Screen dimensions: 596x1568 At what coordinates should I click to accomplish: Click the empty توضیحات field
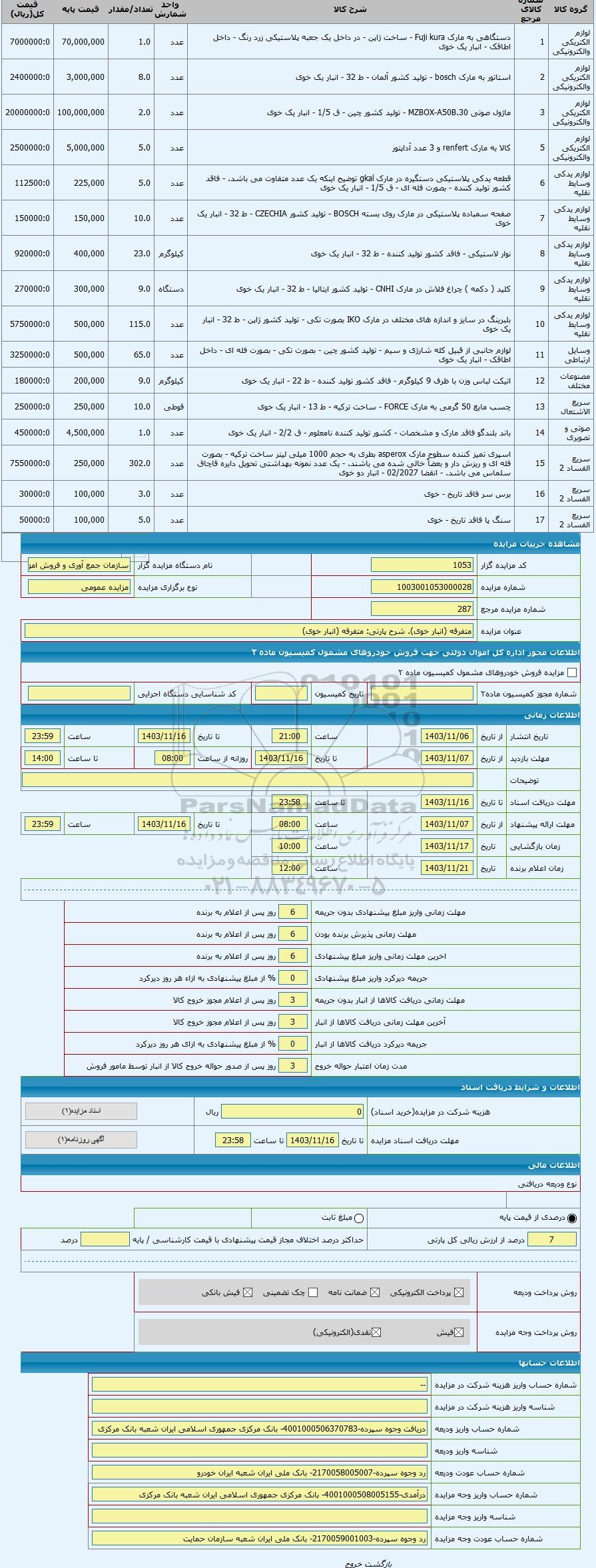coord(248,780)
